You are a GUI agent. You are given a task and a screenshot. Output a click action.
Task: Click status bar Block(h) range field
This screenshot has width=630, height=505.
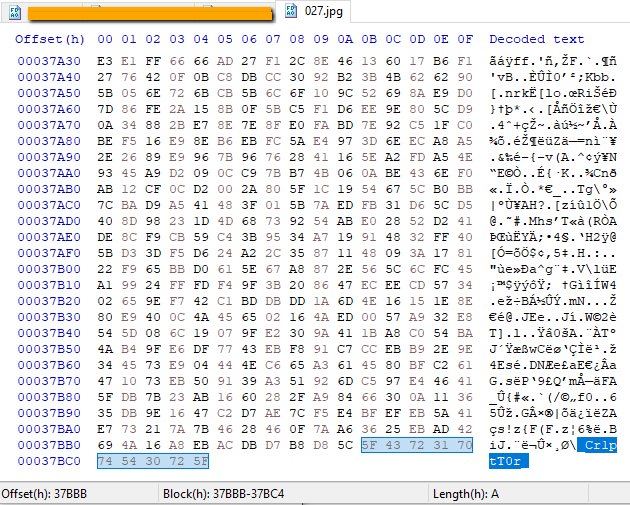223,493
